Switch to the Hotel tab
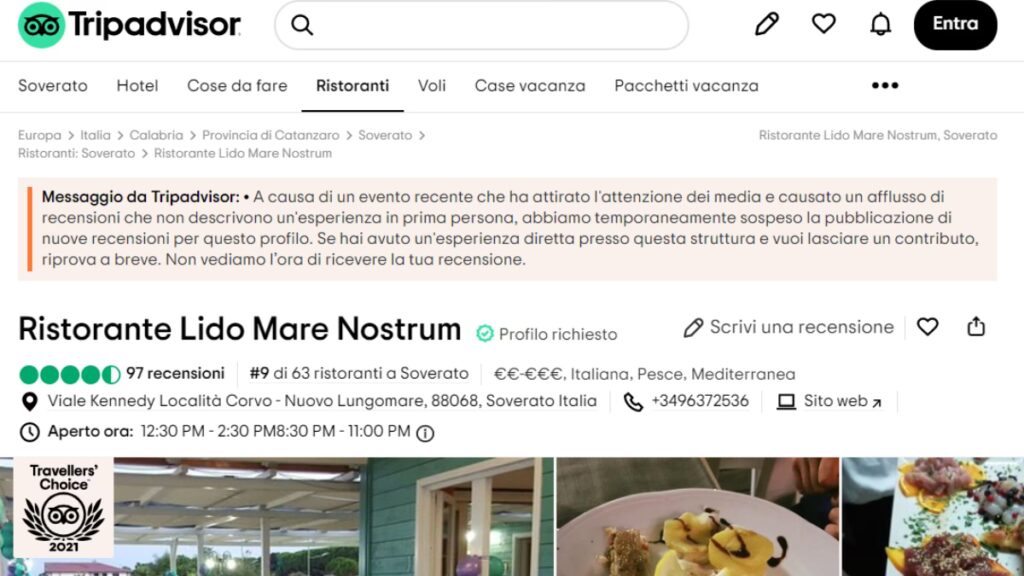 coord(137,86)
